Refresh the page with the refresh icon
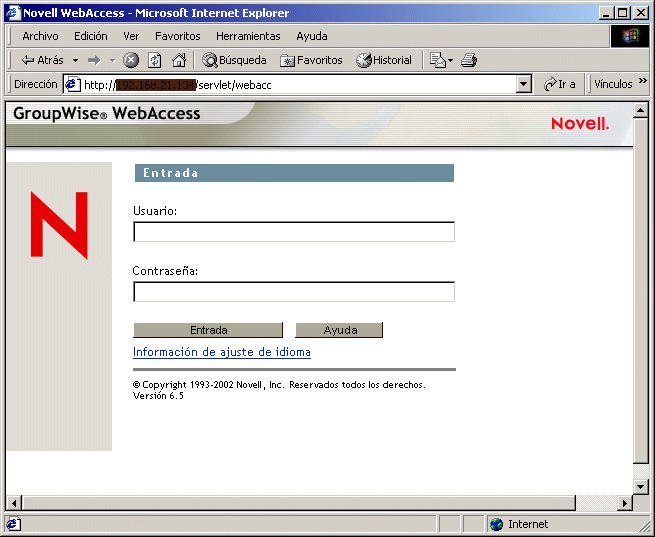 155,60
